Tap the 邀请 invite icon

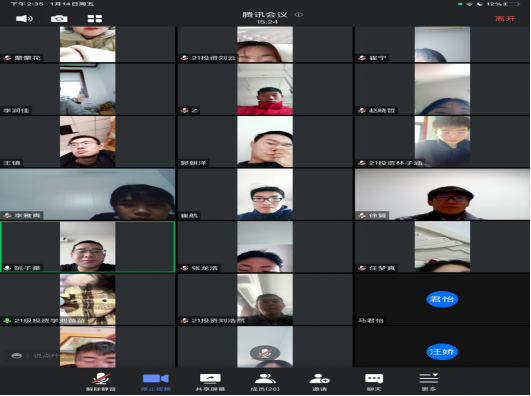click(319, 382)
